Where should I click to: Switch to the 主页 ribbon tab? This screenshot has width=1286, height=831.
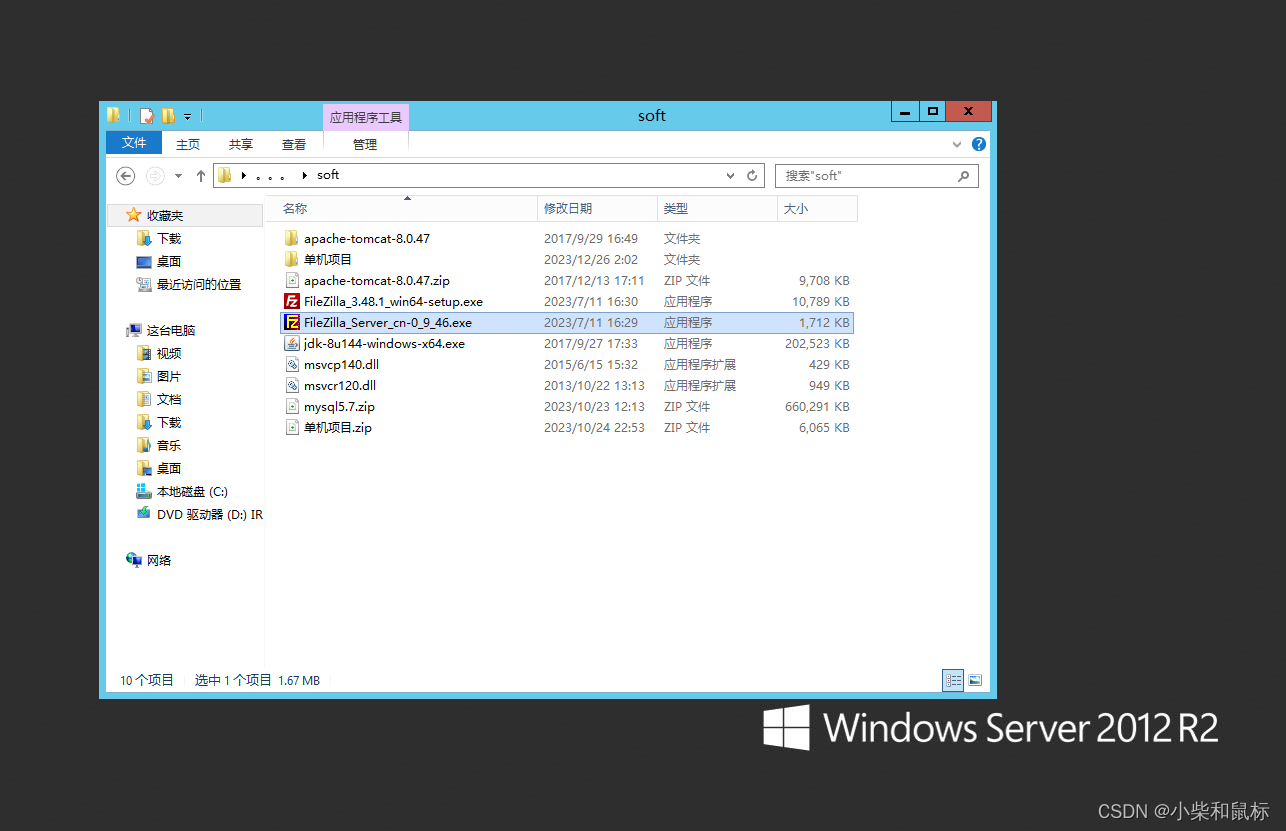coord(188,144)
